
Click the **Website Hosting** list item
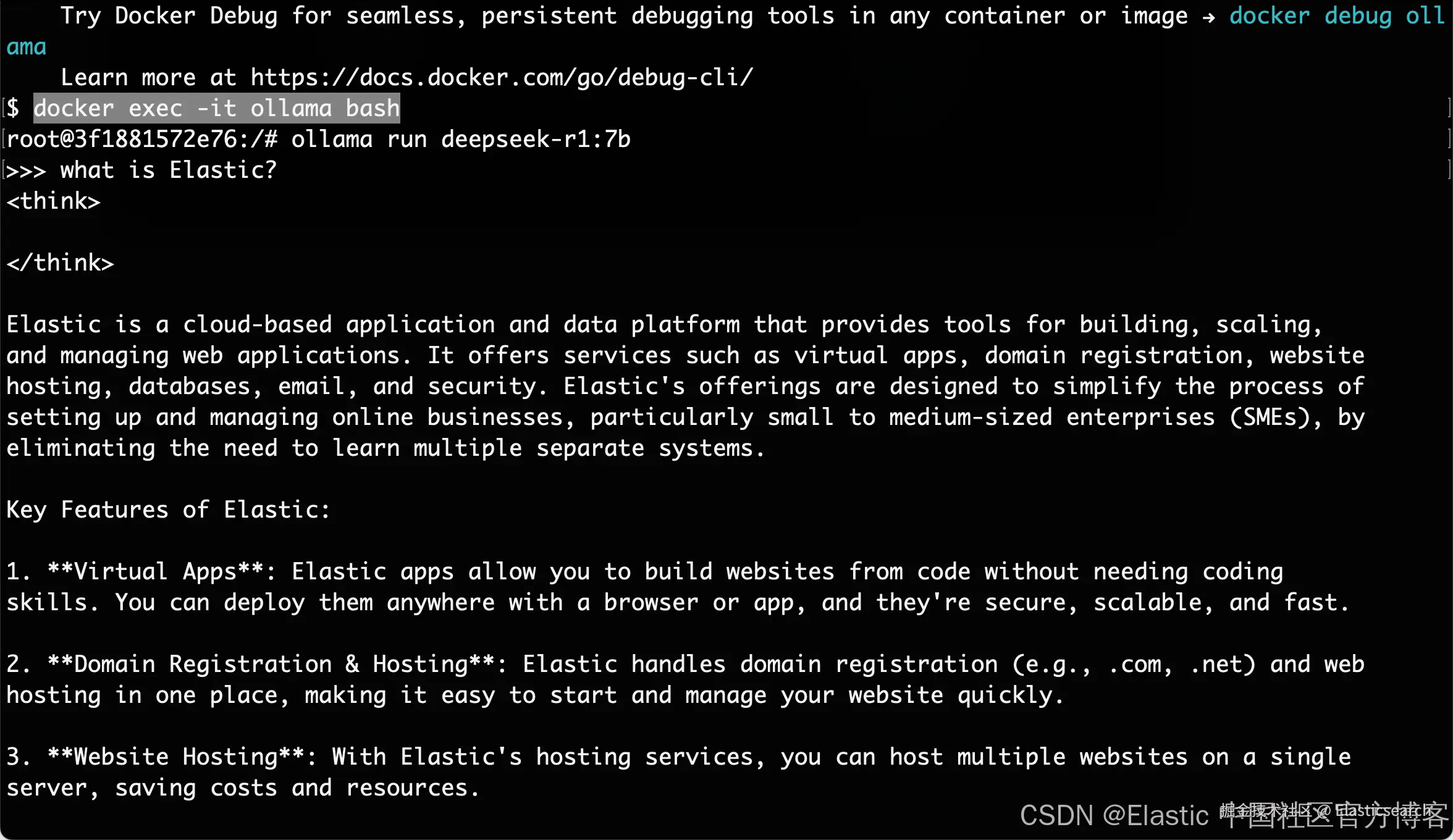[678, 772]
